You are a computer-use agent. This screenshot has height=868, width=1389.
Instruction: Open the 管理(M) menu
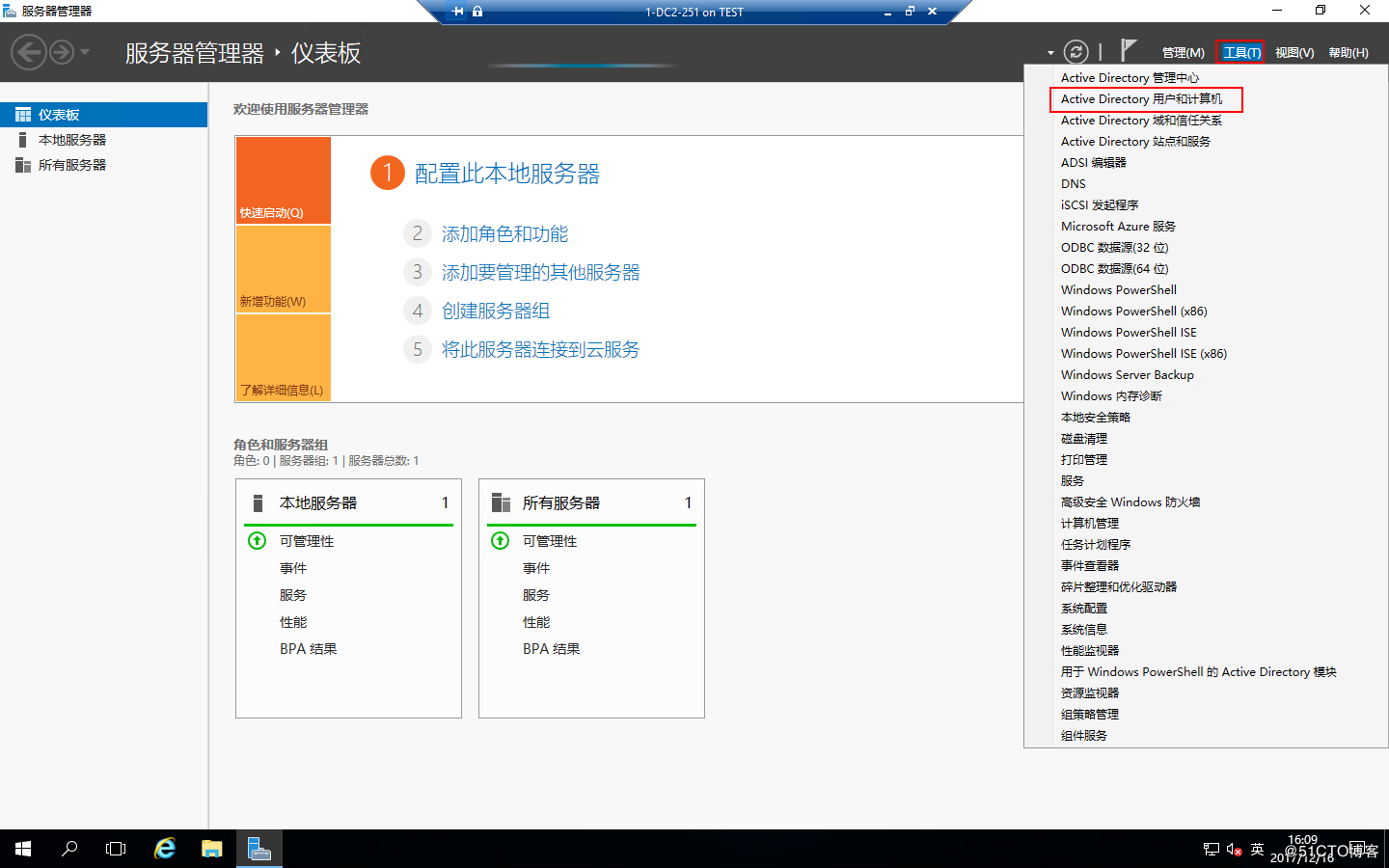[1183, 53]
